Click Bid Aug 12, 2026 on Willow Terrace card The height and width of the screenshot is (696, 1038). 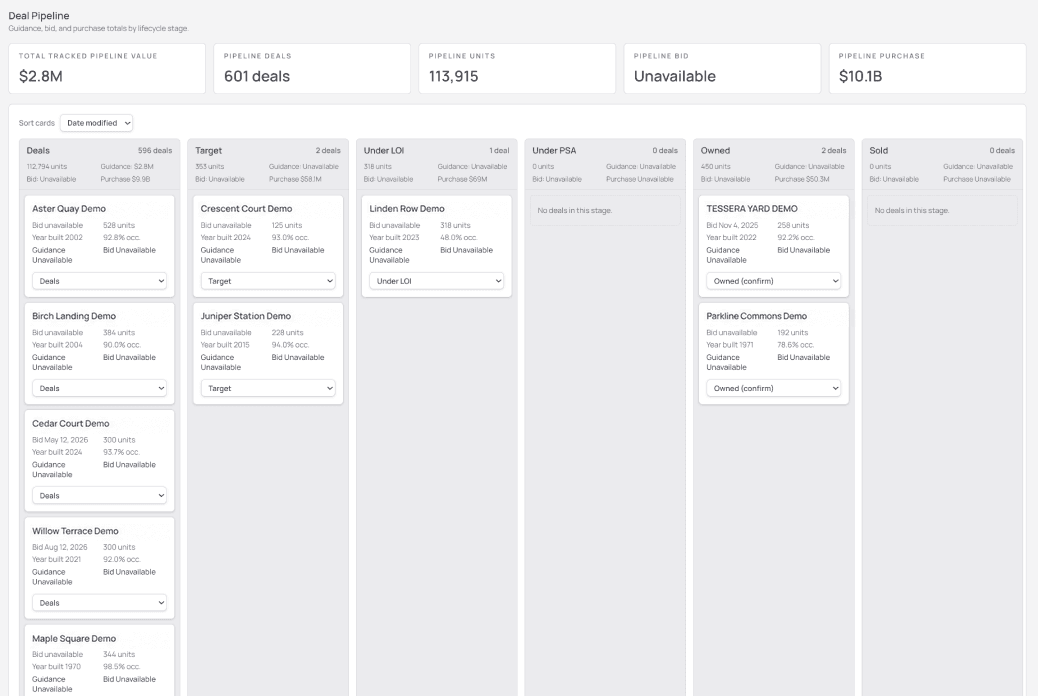[x=60, y=547]
